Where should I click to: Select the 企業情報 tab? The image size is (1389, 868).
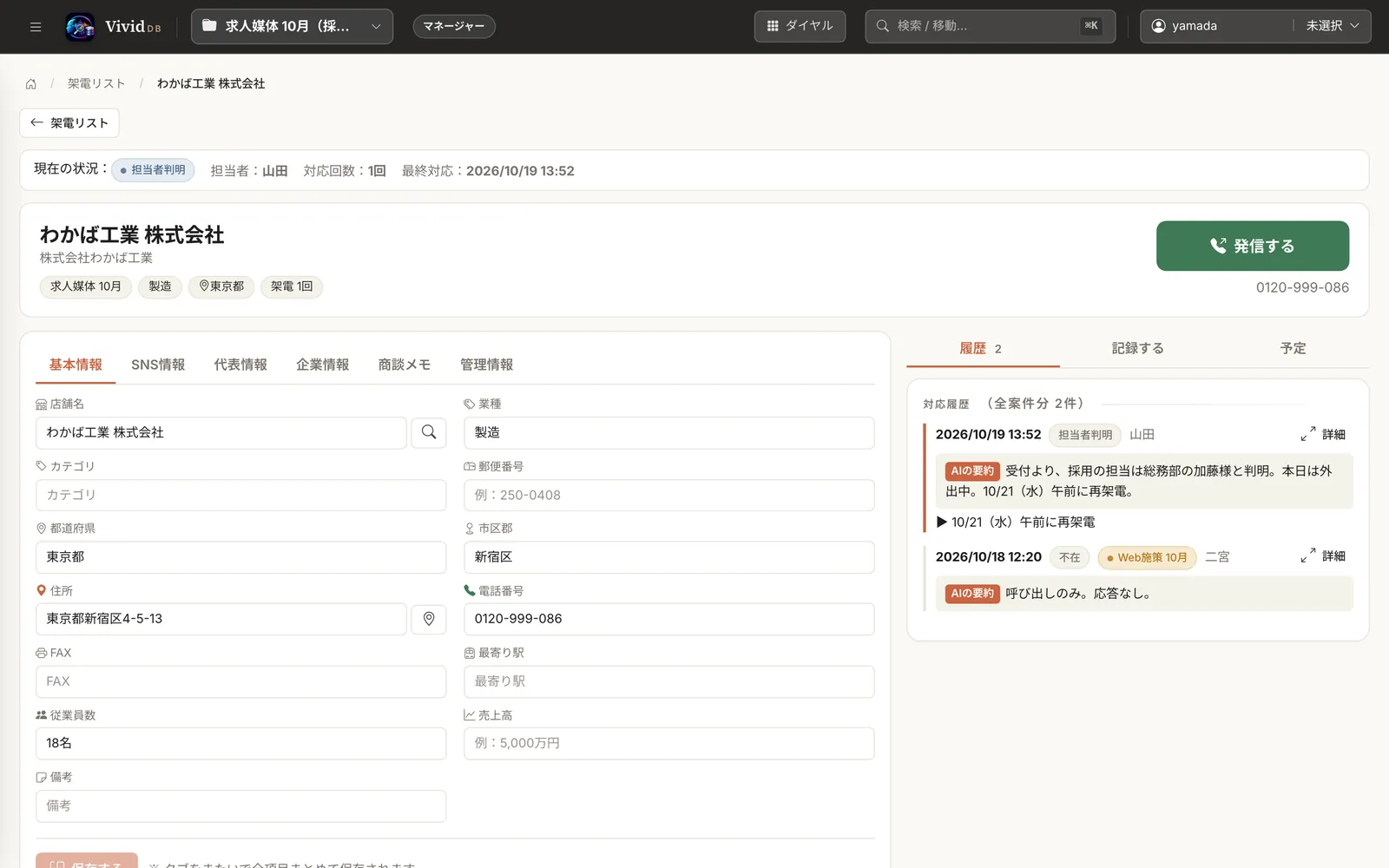[x=322, y=365]
